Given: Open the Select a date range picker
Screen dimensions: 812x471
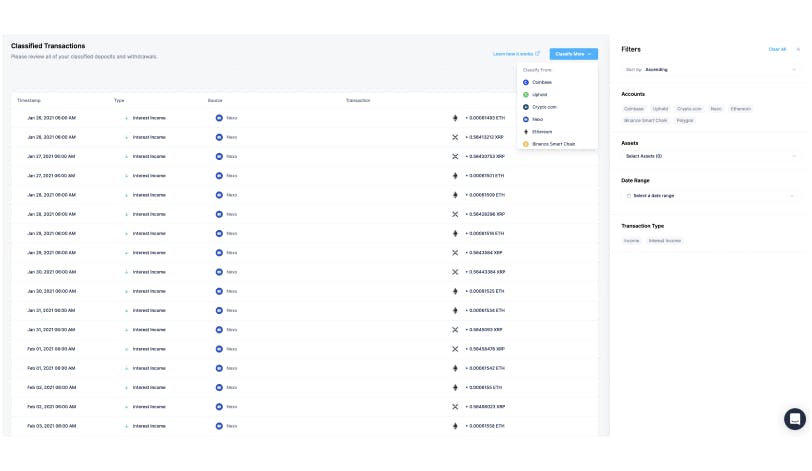Looking at the screenshot, I should 710,196.
